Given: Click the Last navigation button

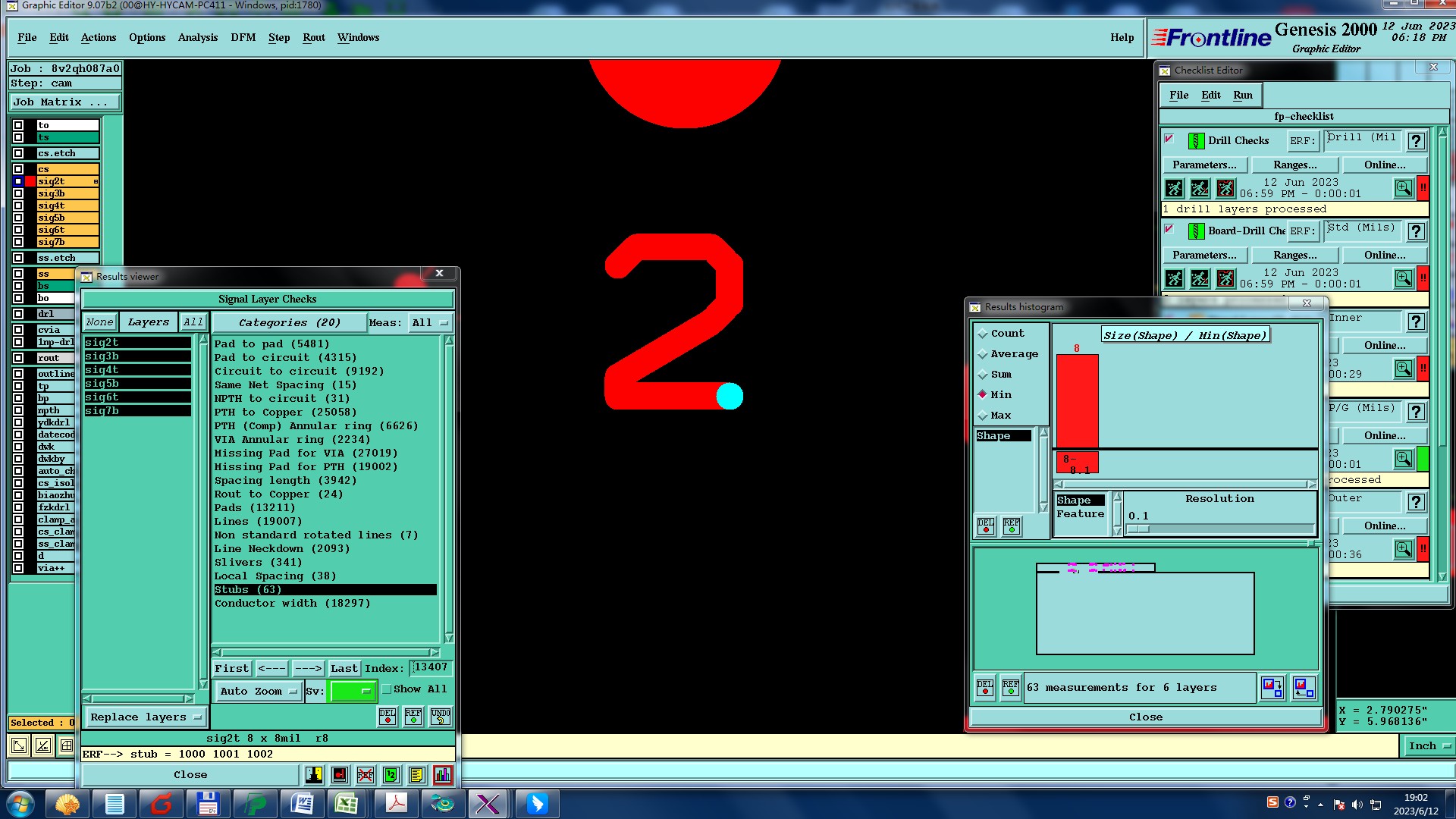Looking at the screenshot, I should (x=344, y=668).
